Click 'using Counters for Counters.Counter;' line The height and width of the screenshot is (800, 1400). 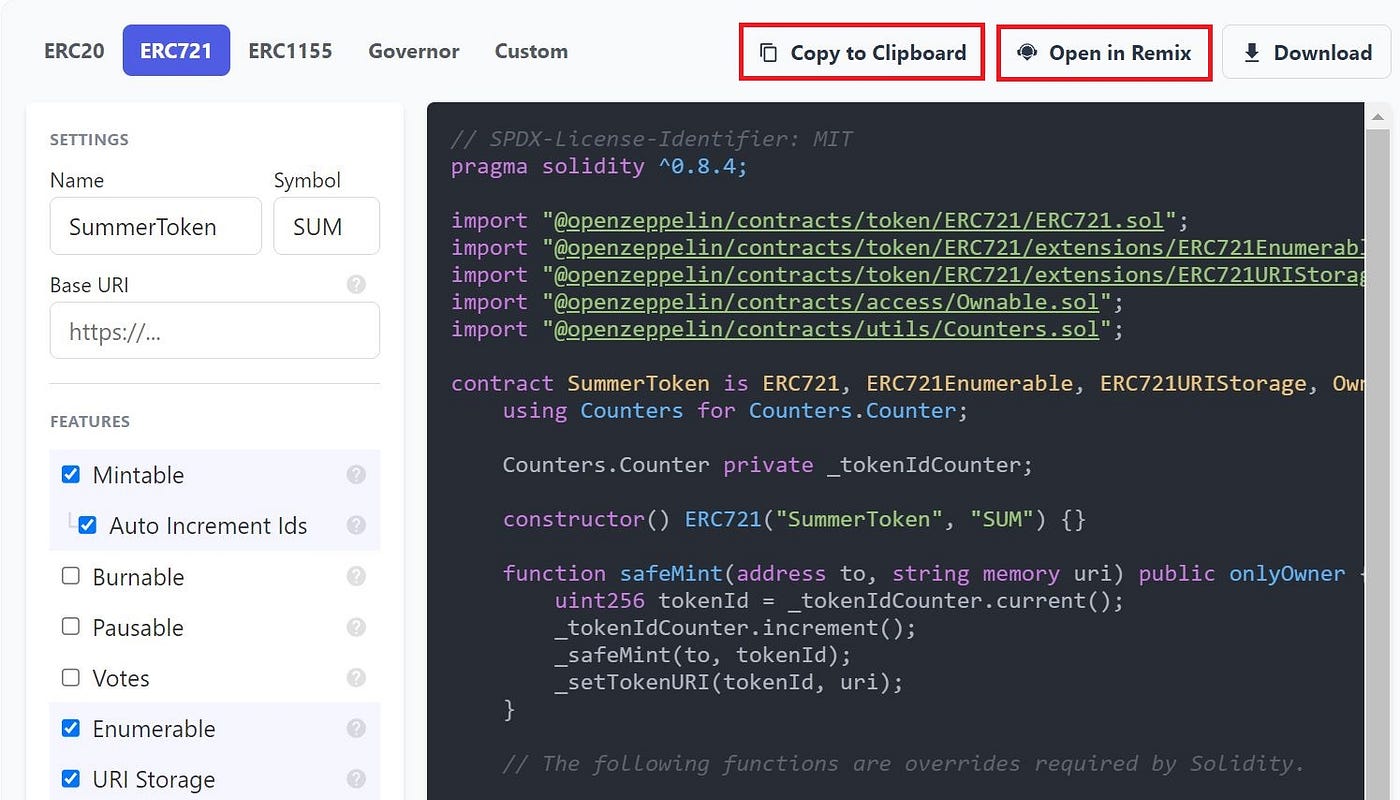(x=735, y=410)
